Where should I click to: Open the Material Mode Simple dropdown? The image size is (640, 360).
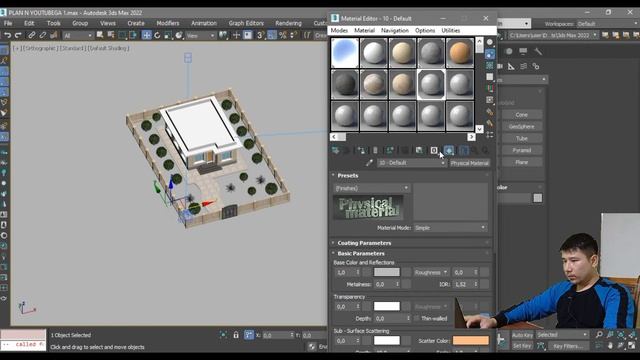coord(450,228)
